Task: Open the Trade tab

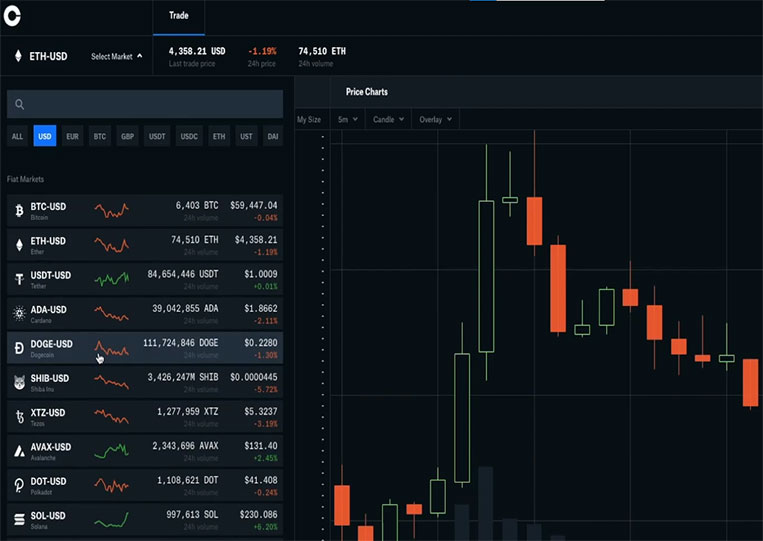Action: tap(179, 16)
